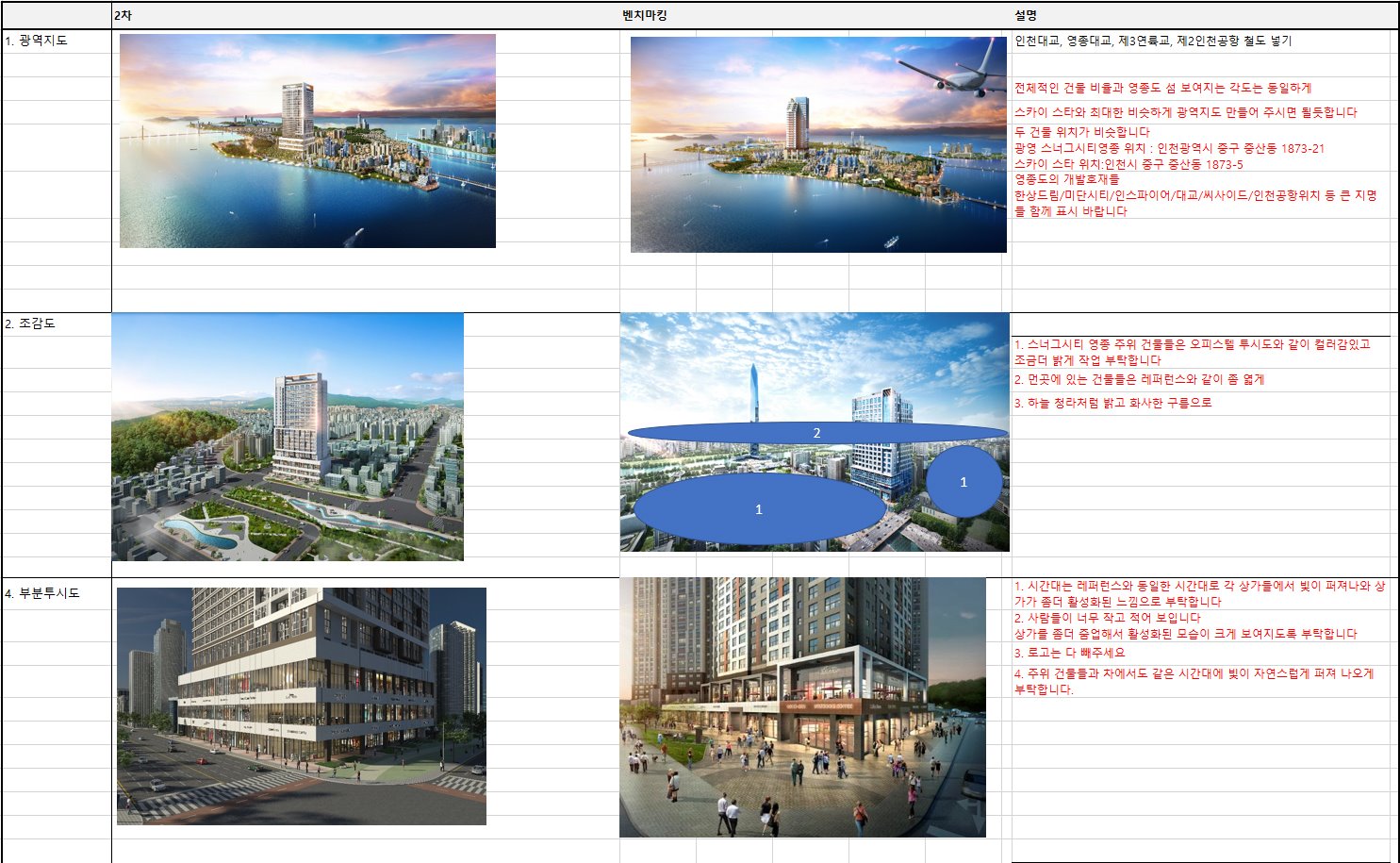Click the '1. 광역지도' row label
The width and height of the screenshot is (1400, 863).
tap(36, 41)
